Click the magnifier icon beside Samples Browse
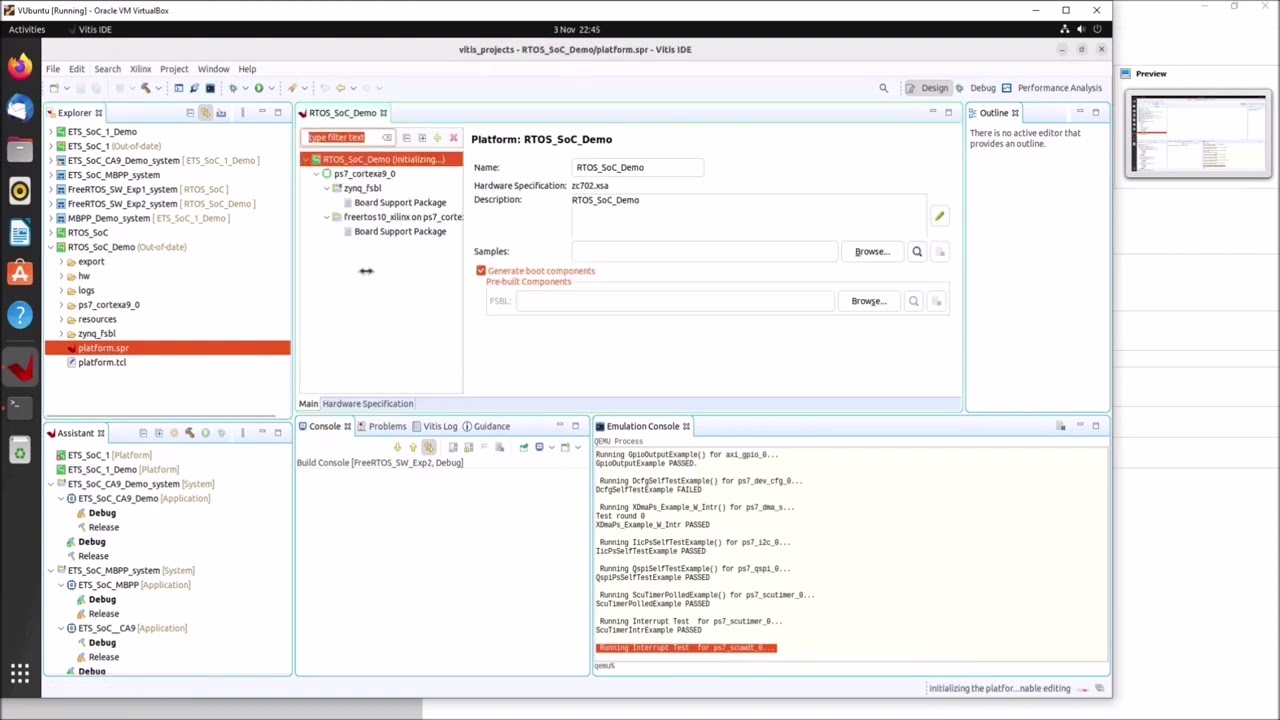The height and width of the screenshot is (720, 1280). [x=917, y=252]
